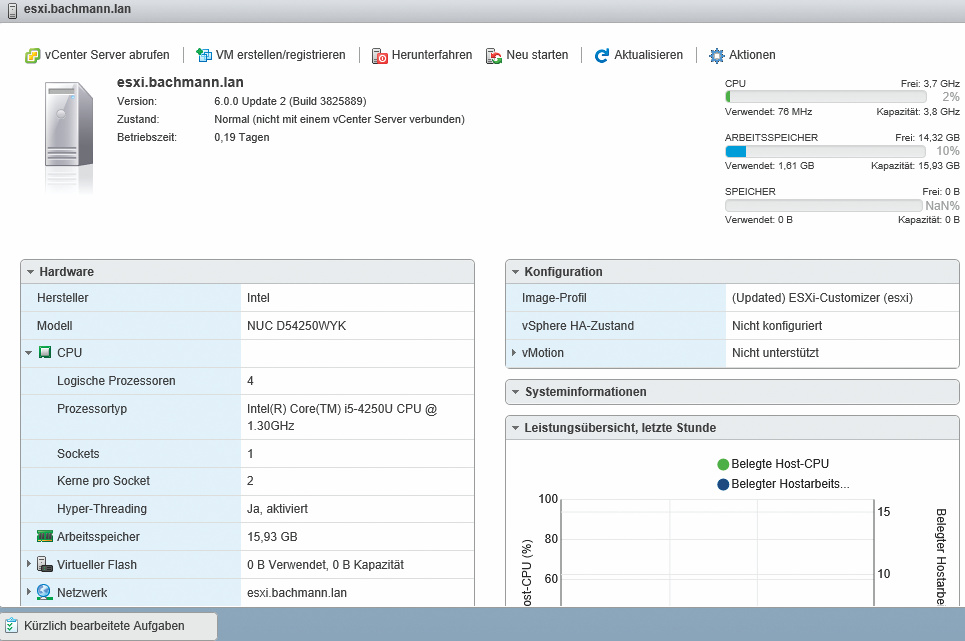Click the Kerne pro Socket row
This screenshot has width=965, height=641.
click(247, 481)
